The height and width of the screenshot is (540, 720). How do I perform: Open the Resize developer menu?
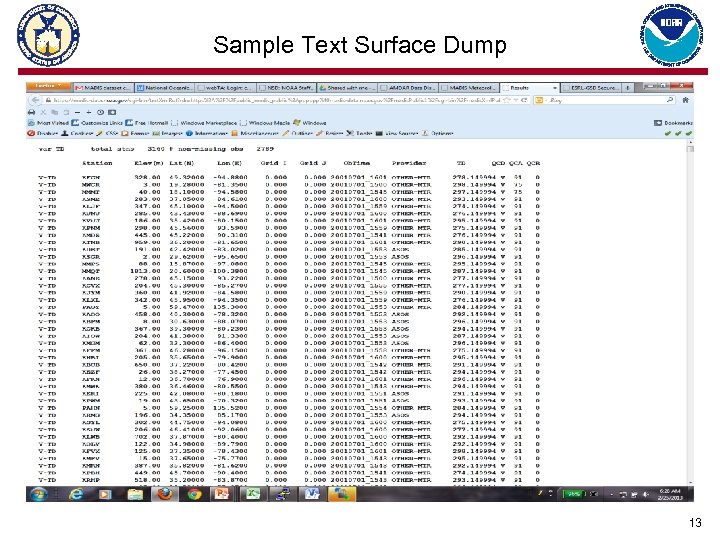(x=329, y=133)
